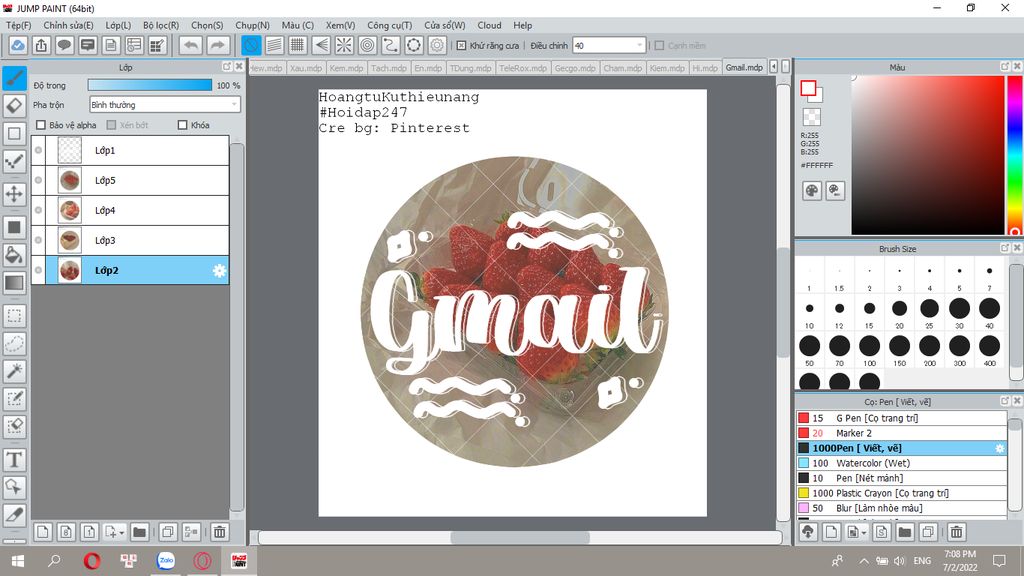Click the foreground color swatch

(808, 88)
